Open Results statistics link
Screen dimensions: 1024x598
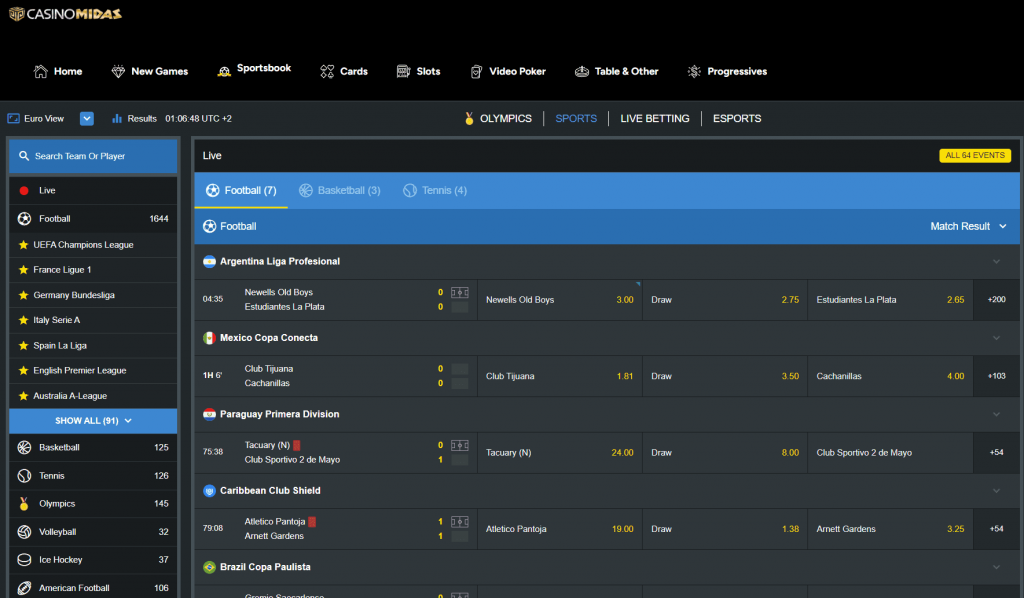click(x=135, y=118)
